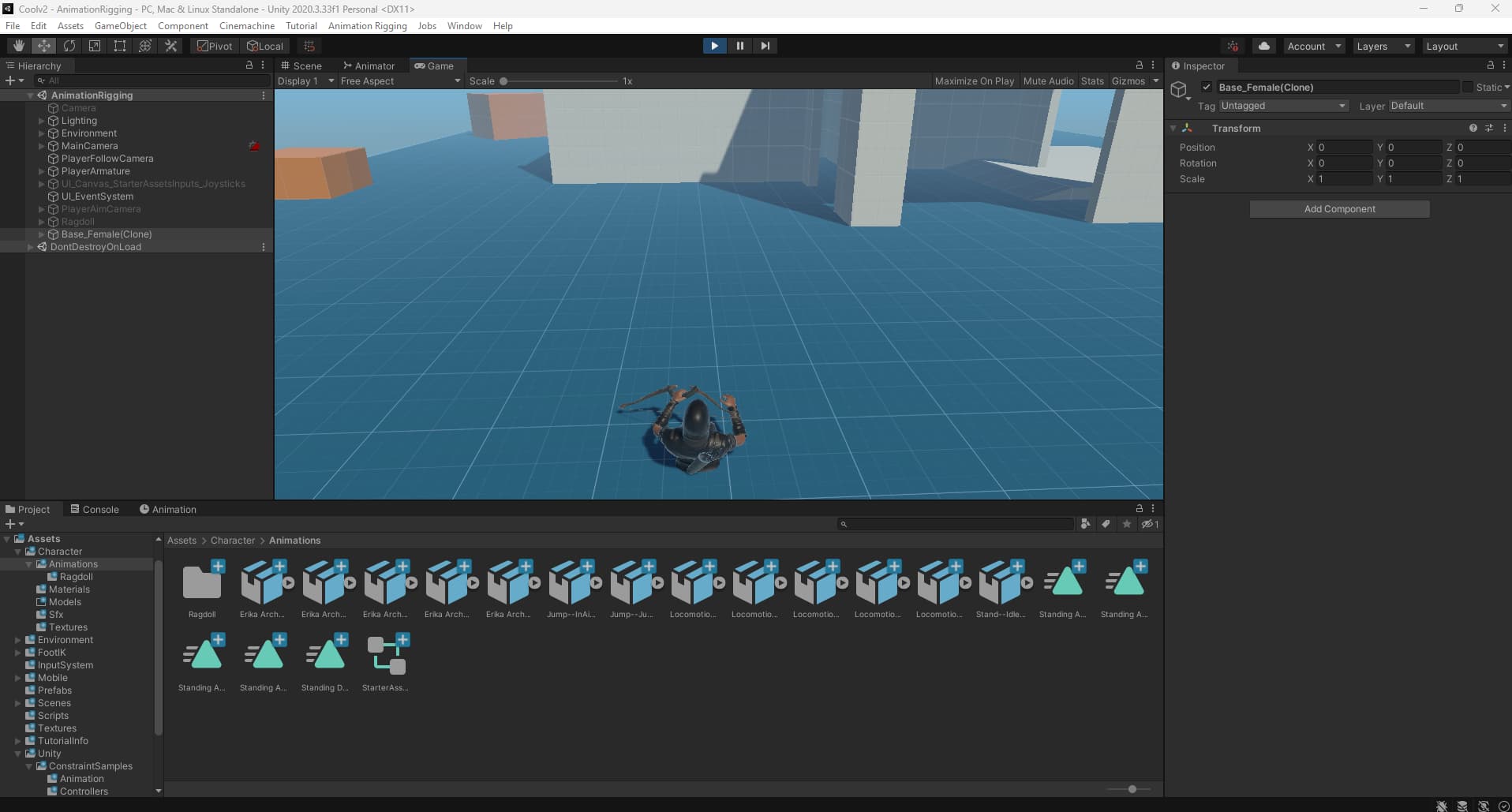Screen dimensions: 1512x812
Task: Open Unity cloud services via cloud icon
Action: point(1265,46)
